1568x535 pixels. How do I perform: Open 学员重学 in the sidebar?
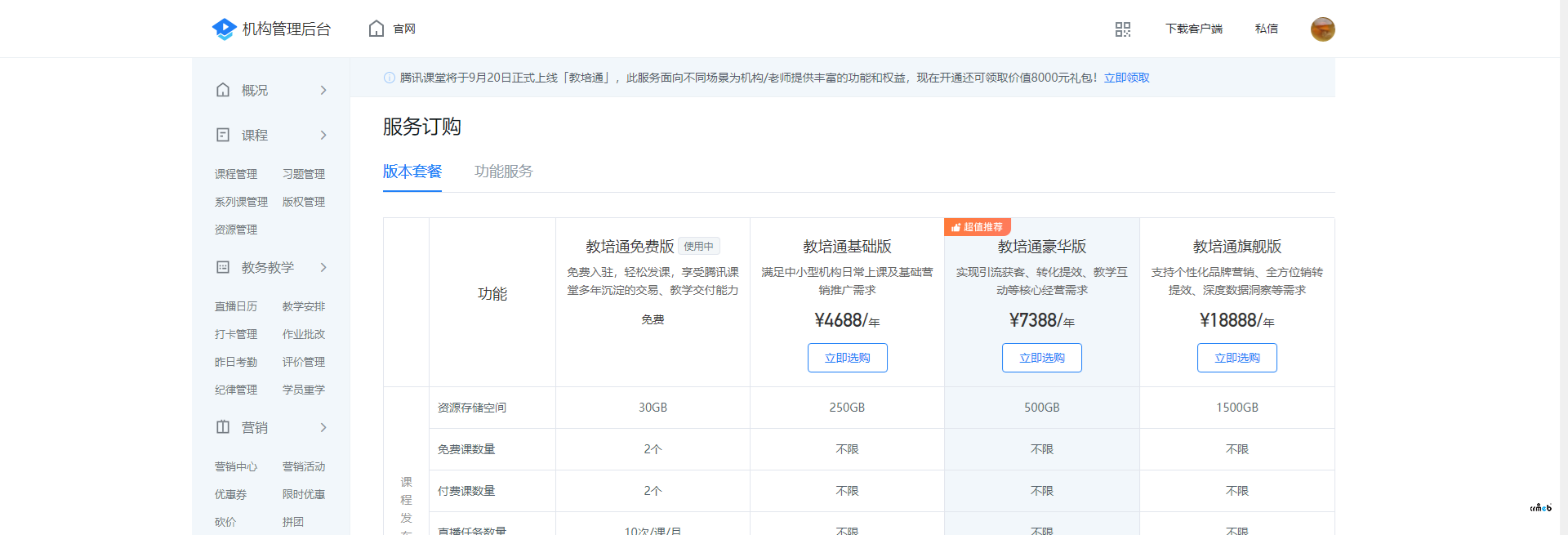[304, 390]
